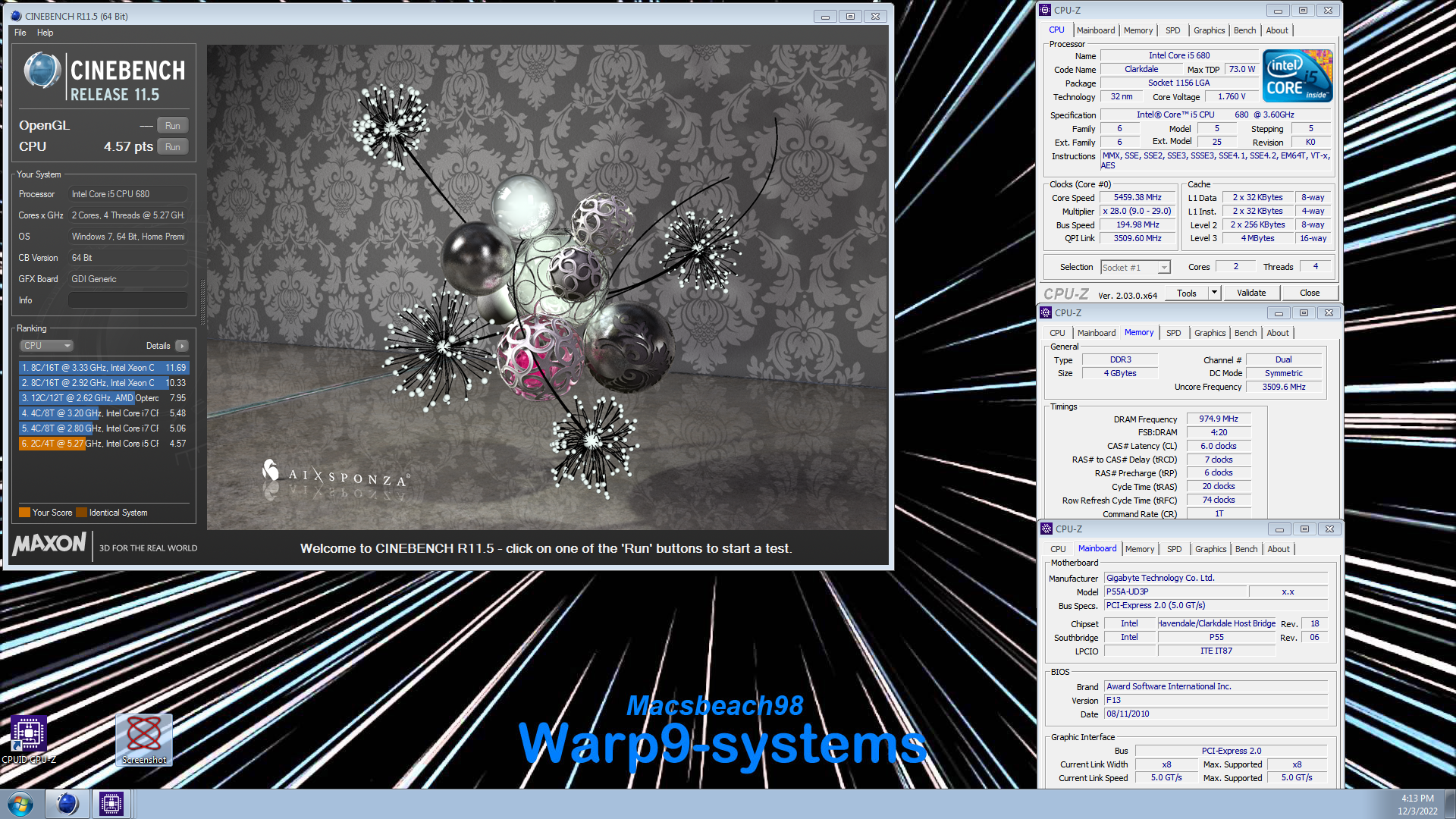Select ranking row 6 2C/4T @ 5.27 GHz
The height and width of the screenshot is (819, 1456).
point(103,444)
